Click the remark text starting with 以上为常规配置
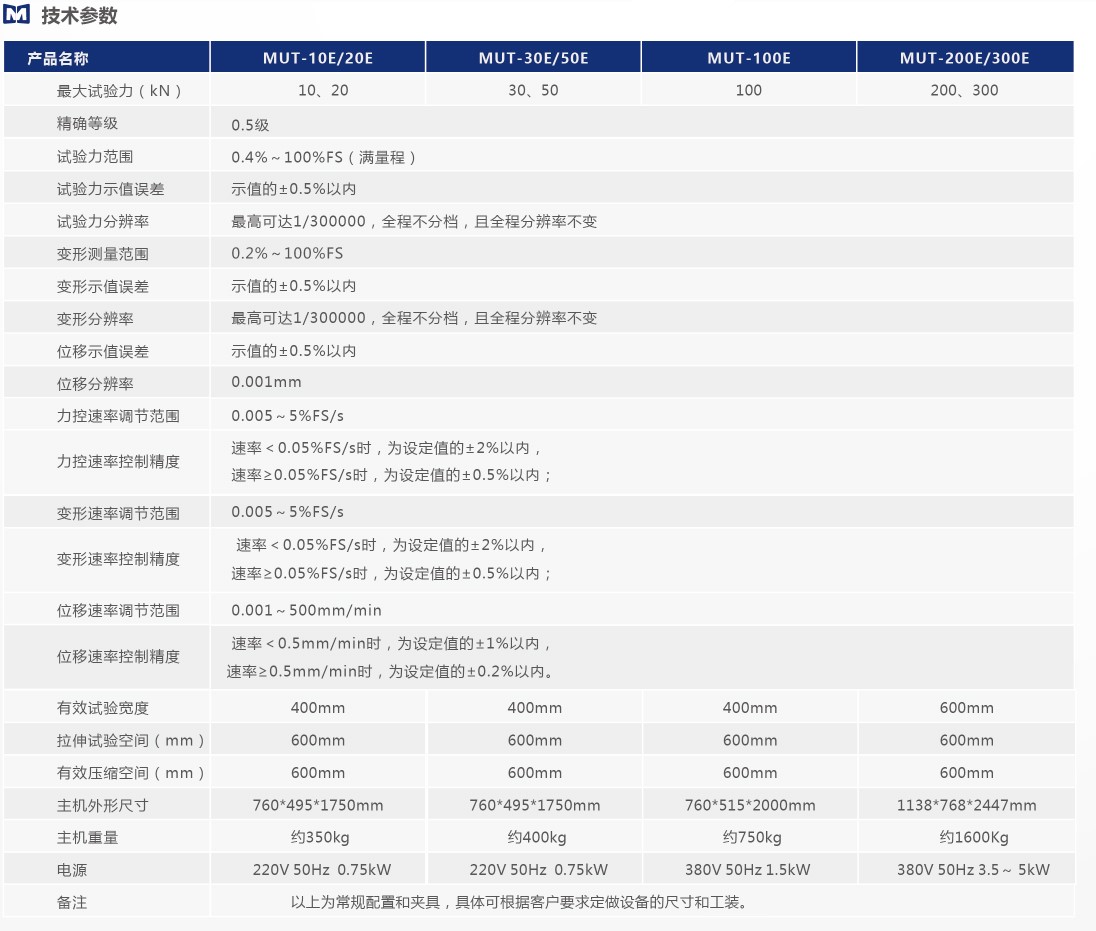The height and width of the screenshot is (931, 1096). click(x=519, y=902)
